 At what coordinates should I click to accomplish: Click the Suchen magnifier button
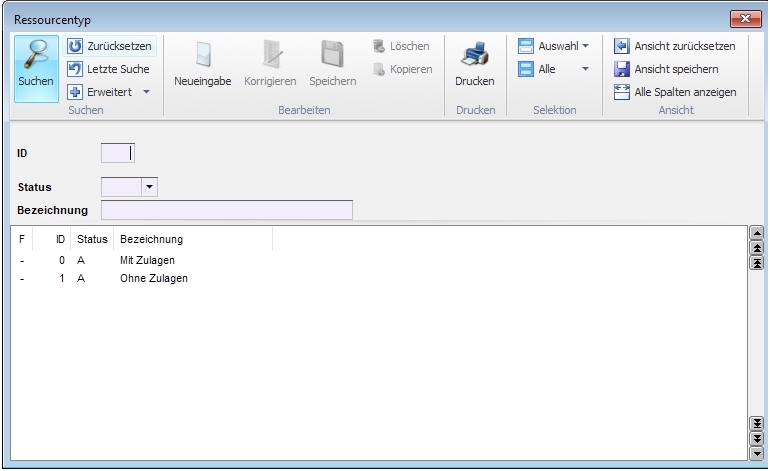pos(36,68)
